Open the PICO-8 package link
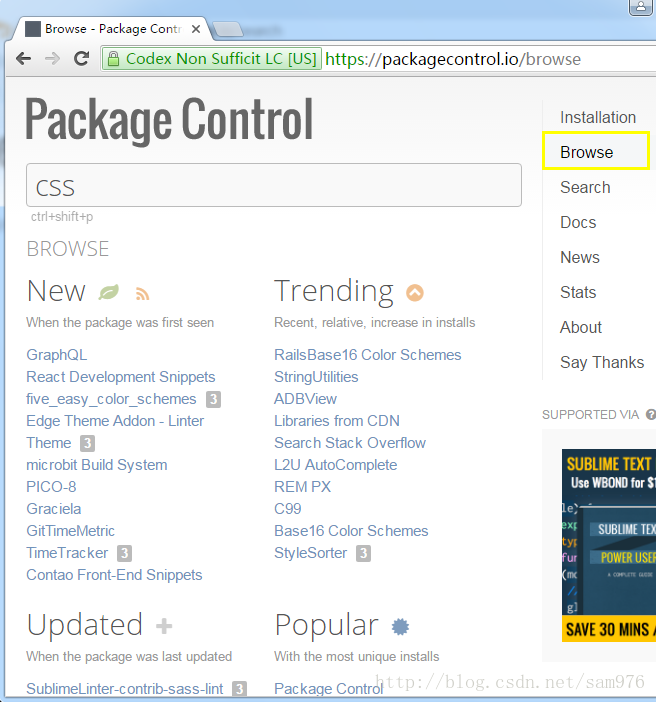This screenshot has height=702, width=656. [51, 487]
